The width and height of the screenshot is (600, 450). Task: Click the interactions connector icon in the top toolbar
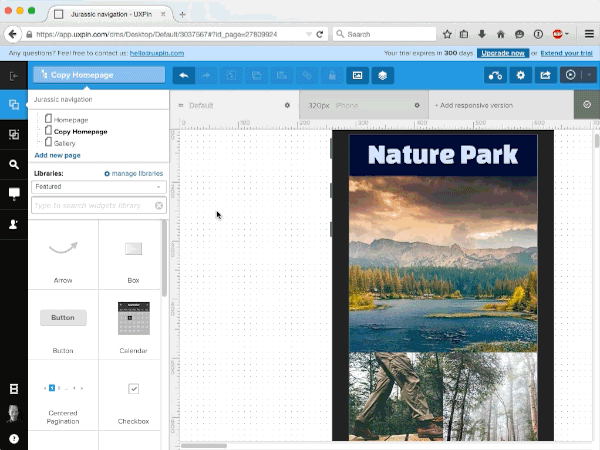click(496, 75)
